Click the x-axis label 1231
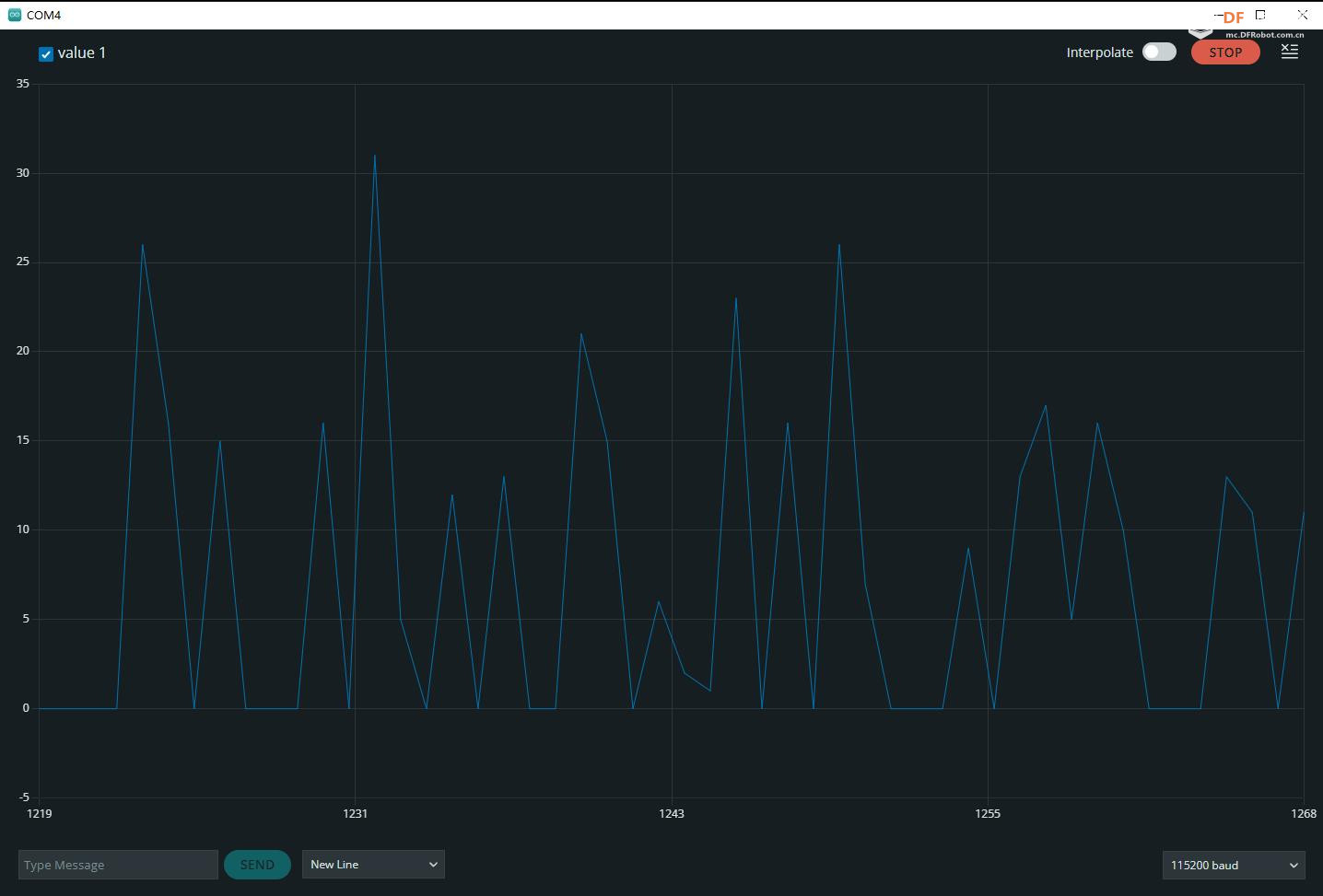 click(x=355, y=813)
